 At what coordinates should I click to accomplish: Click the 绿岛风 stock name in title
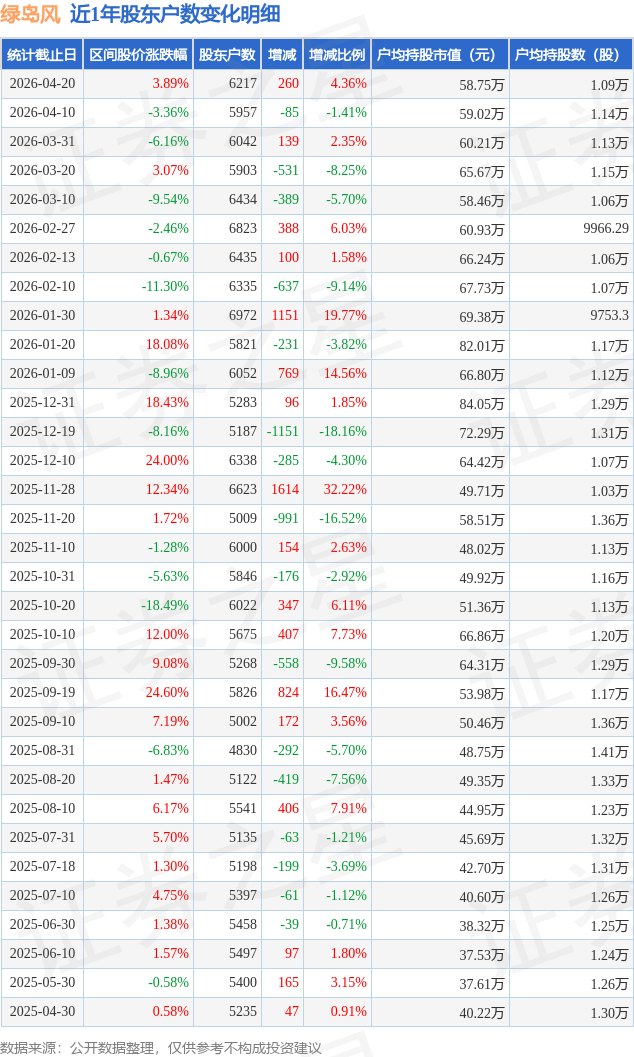(30, 14)
